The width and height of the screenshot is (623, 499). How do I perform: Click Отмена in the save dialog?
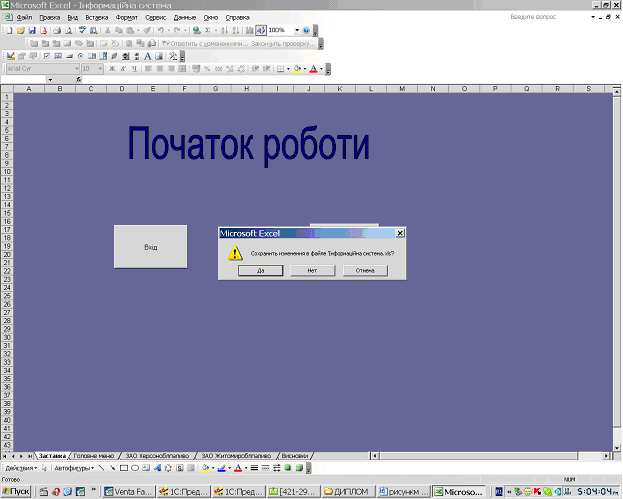pos(365,270)
